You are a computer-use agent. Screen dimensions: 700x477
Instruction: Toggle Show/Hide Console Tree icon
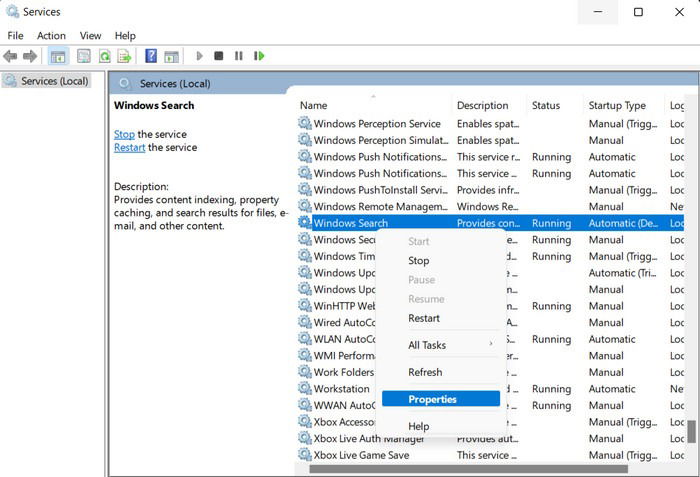(x=58, y=56)
